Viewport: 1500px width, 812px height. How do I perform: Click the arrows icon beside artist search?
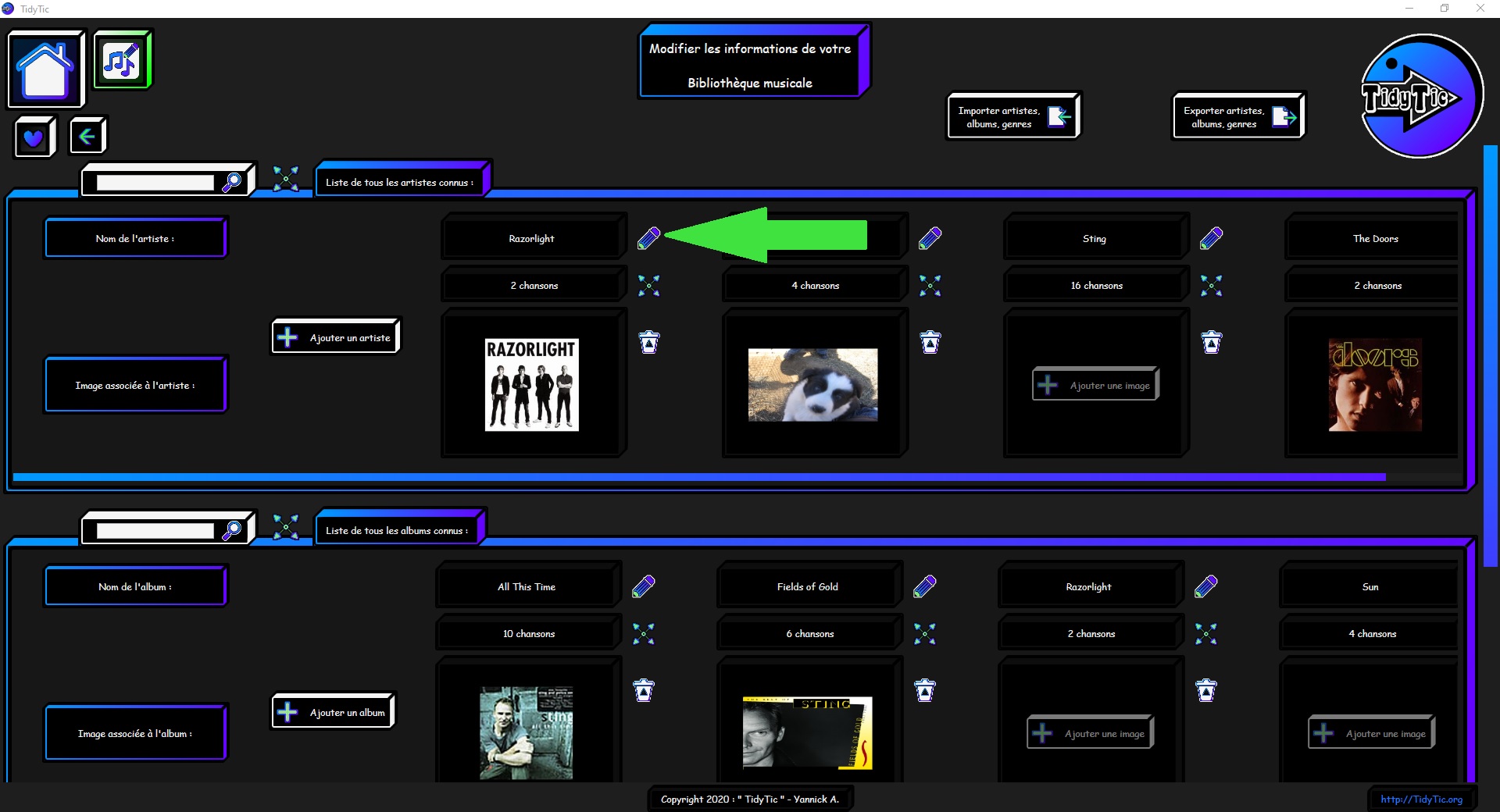tap(286, 179)
